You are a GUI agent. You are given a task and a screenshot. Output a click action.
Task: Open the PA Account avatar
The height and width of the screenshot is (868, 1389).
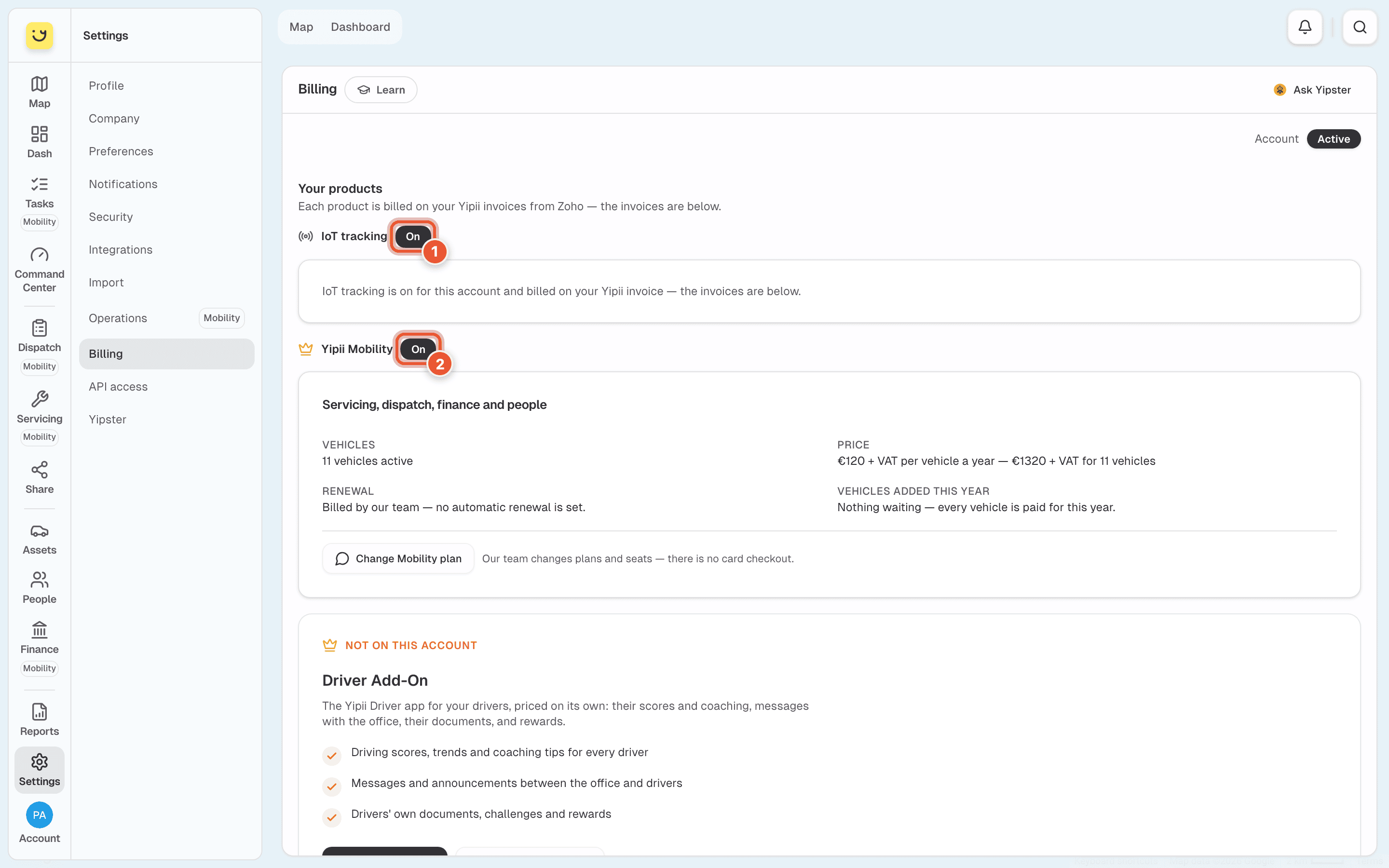tap(39, 815)
